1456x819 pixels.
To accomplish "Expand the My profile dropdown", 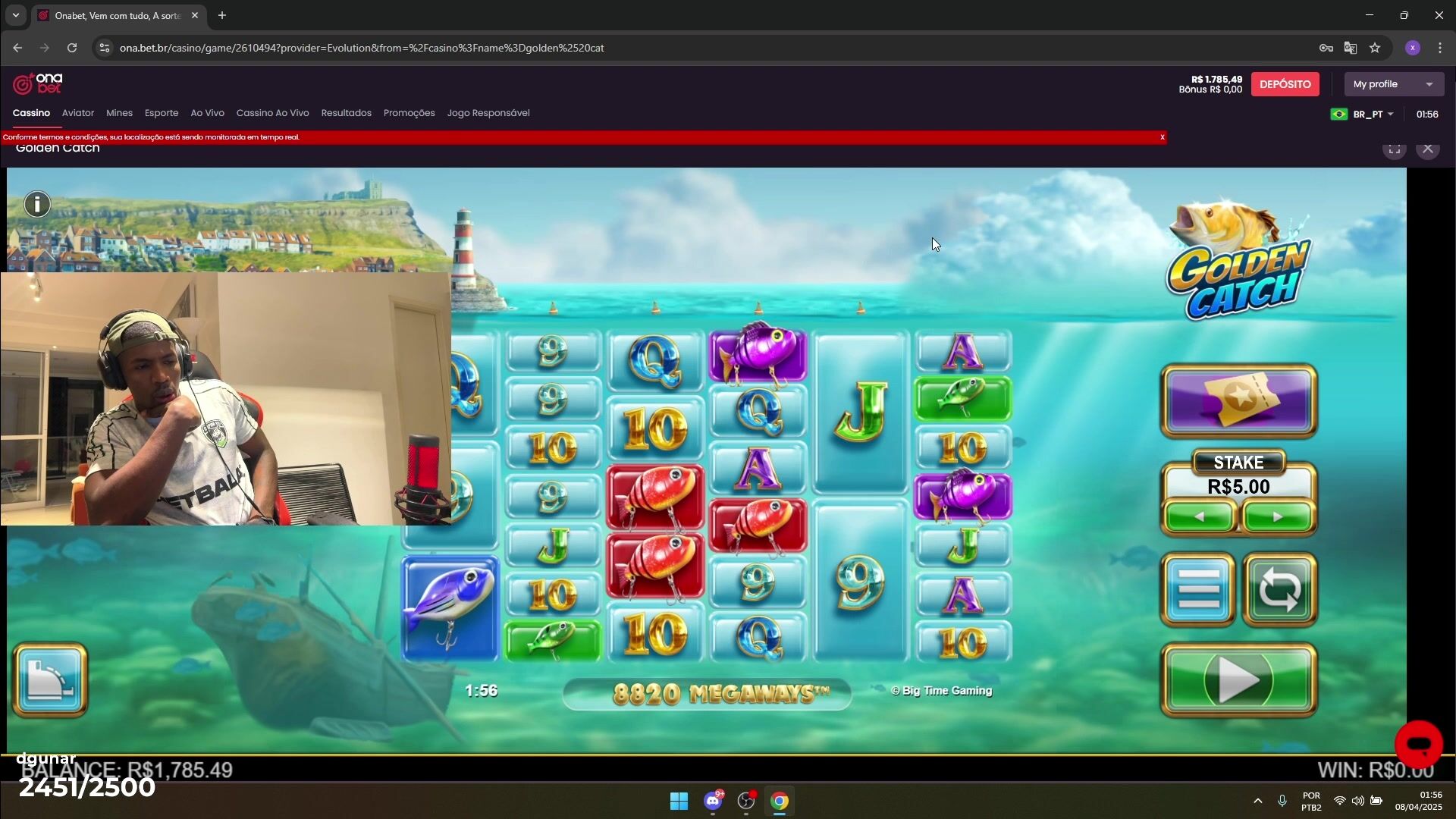I will pyautogui.click(x=1394, y=84).
